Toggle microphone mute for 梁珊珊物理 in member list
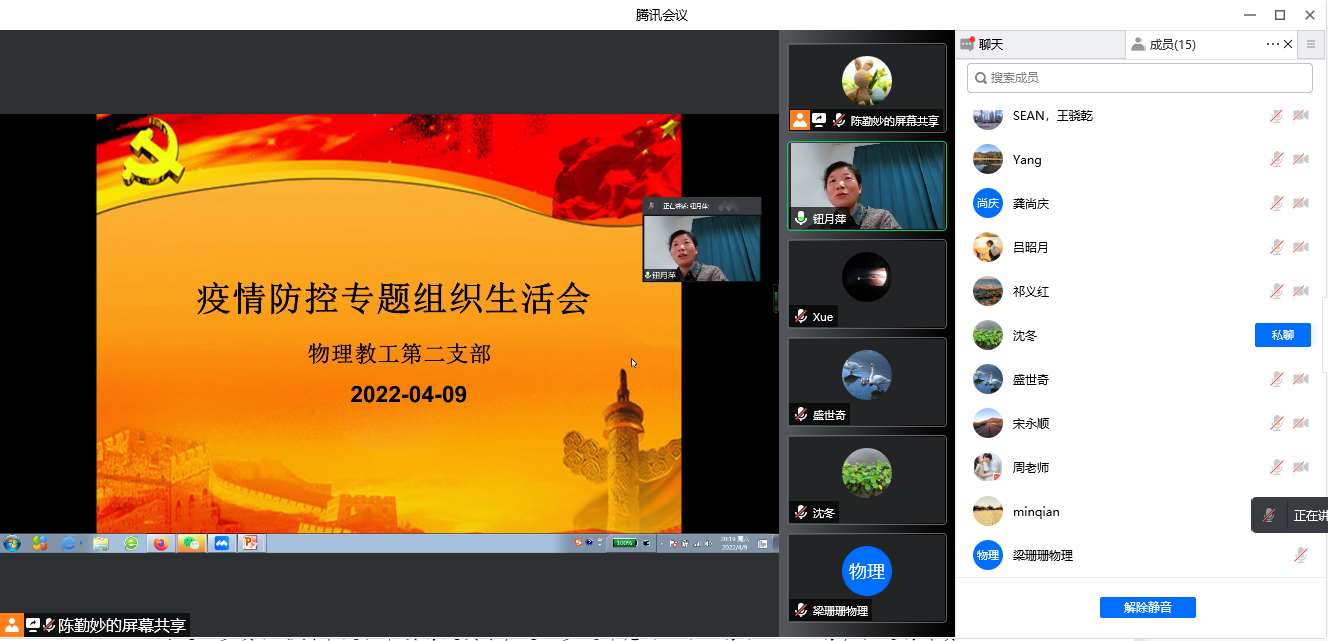The image size is (1328, 641). click(1300, 555)
